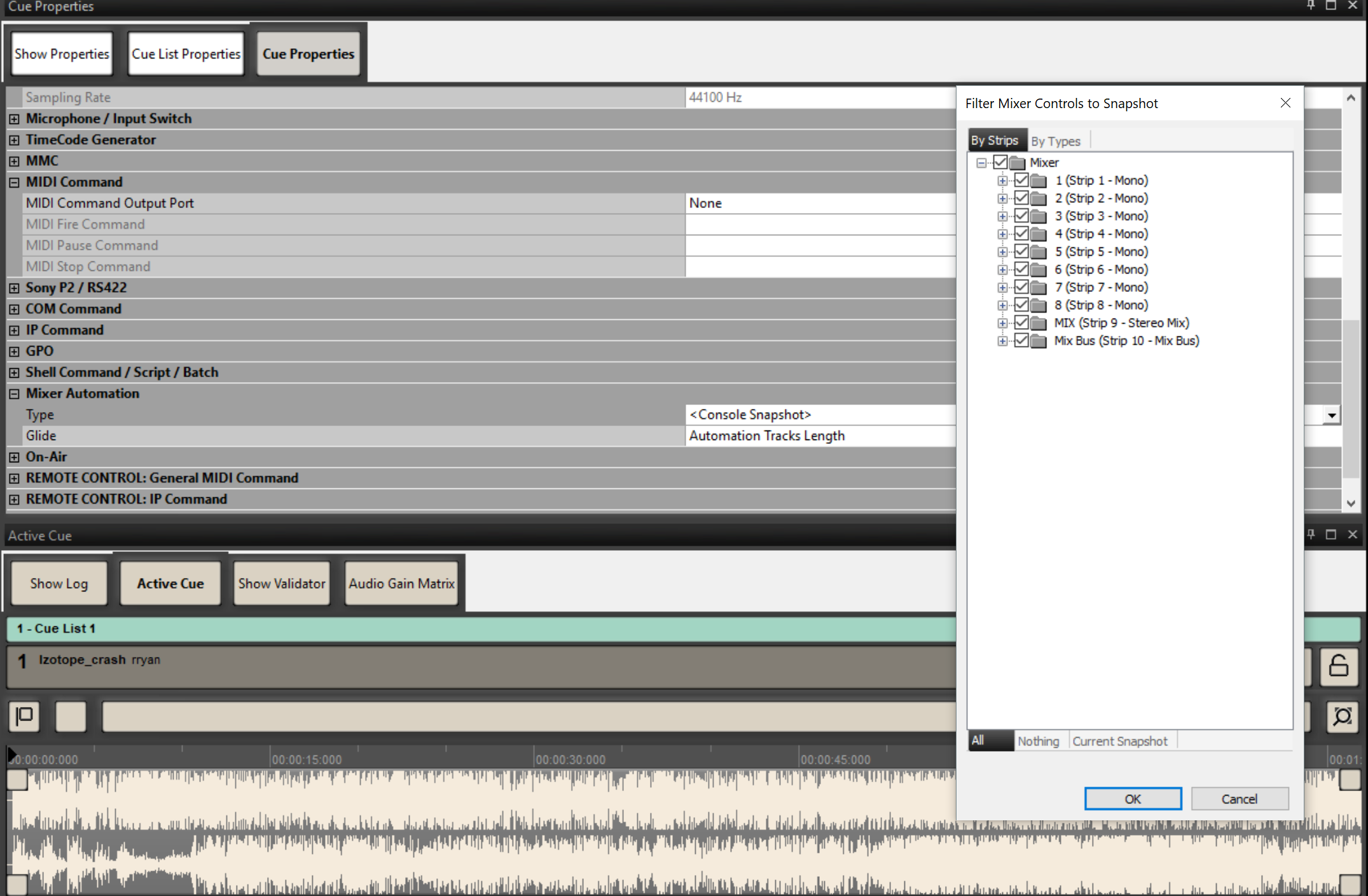Expand the On-Air section
Viewport: 1368px width, 896px height.
(x=14, y=457)
